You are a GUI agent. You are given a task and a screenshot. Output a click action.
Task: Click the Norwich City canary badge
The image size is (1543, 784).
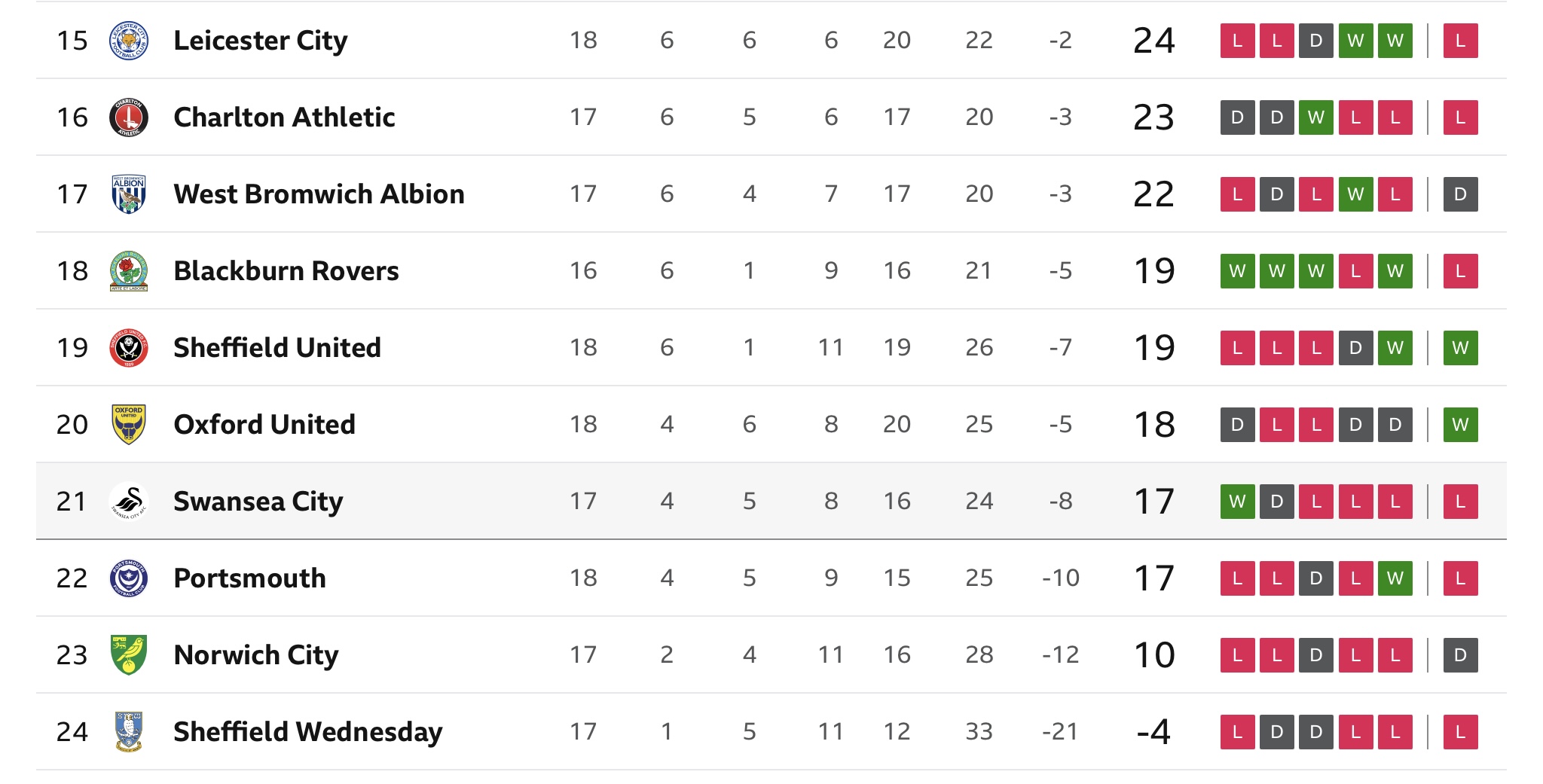tap(129, 655)
